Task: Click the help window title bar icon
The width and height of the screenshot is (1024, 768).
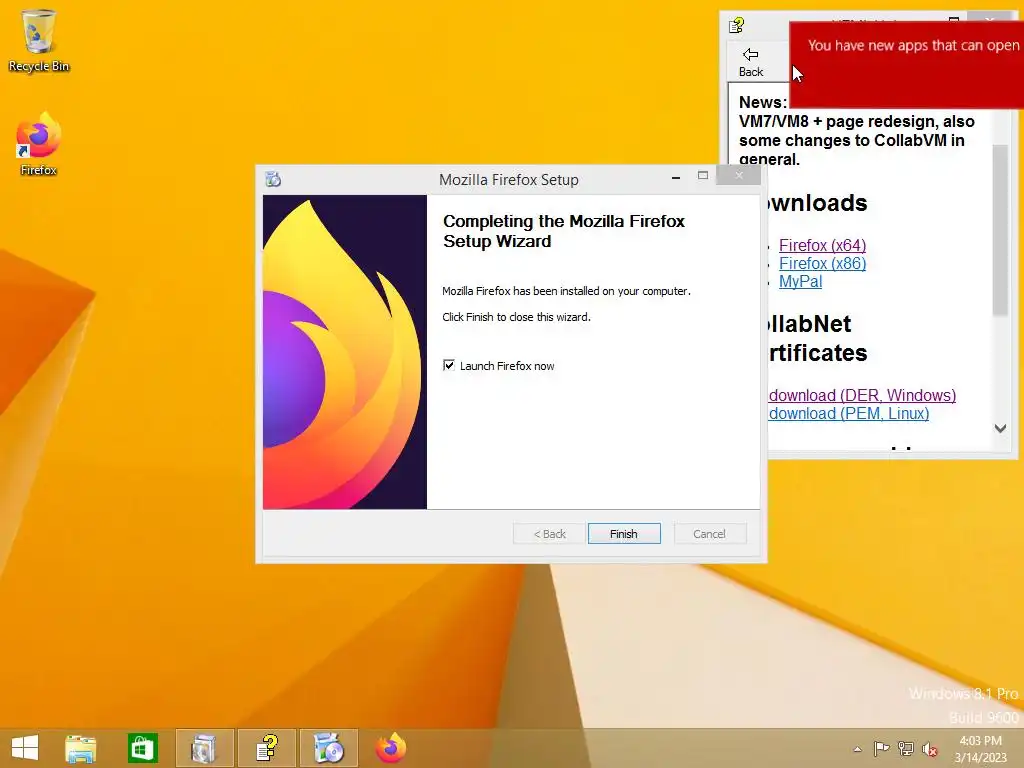Action: [737, 25]
